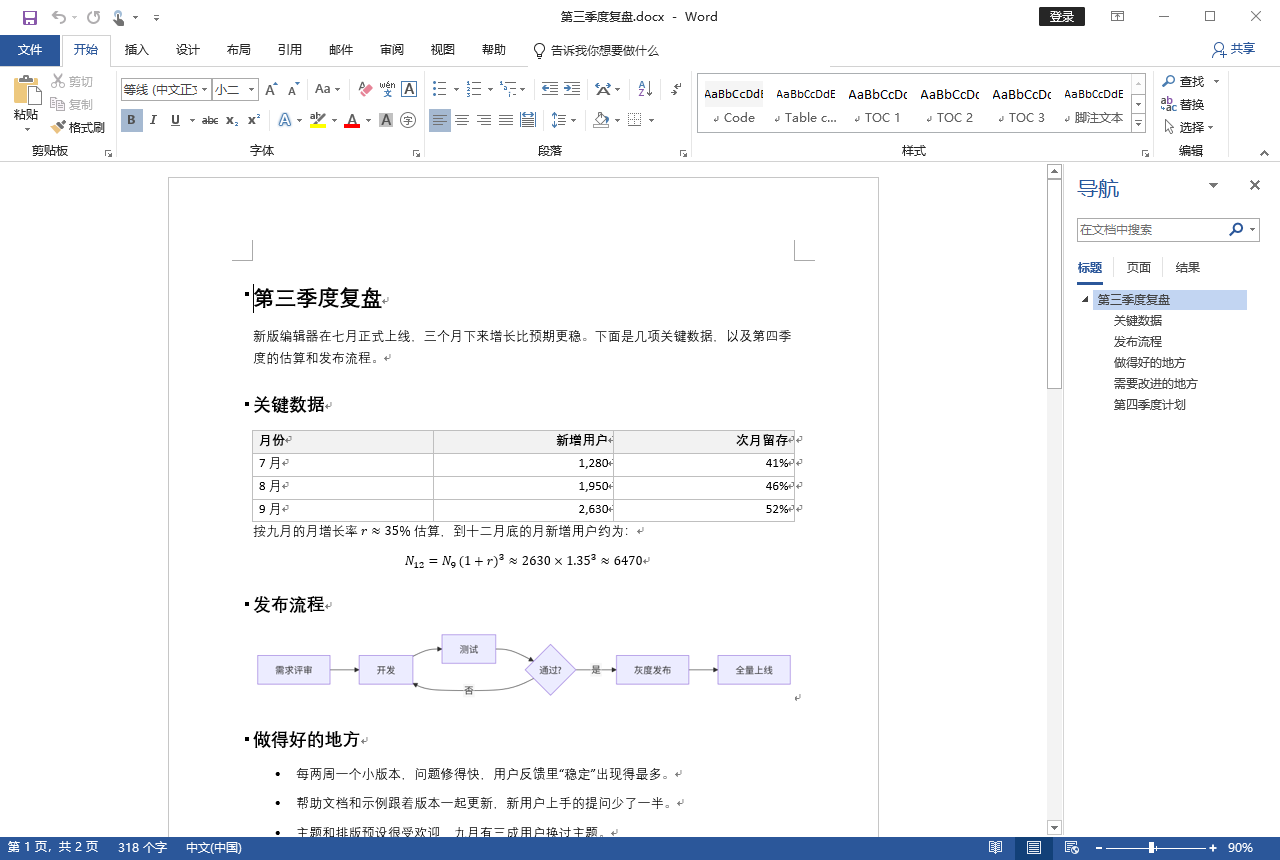Switch to 页面 tab in navigation pane
This screenshot has width=1280, height=860.
point(1138,267)
